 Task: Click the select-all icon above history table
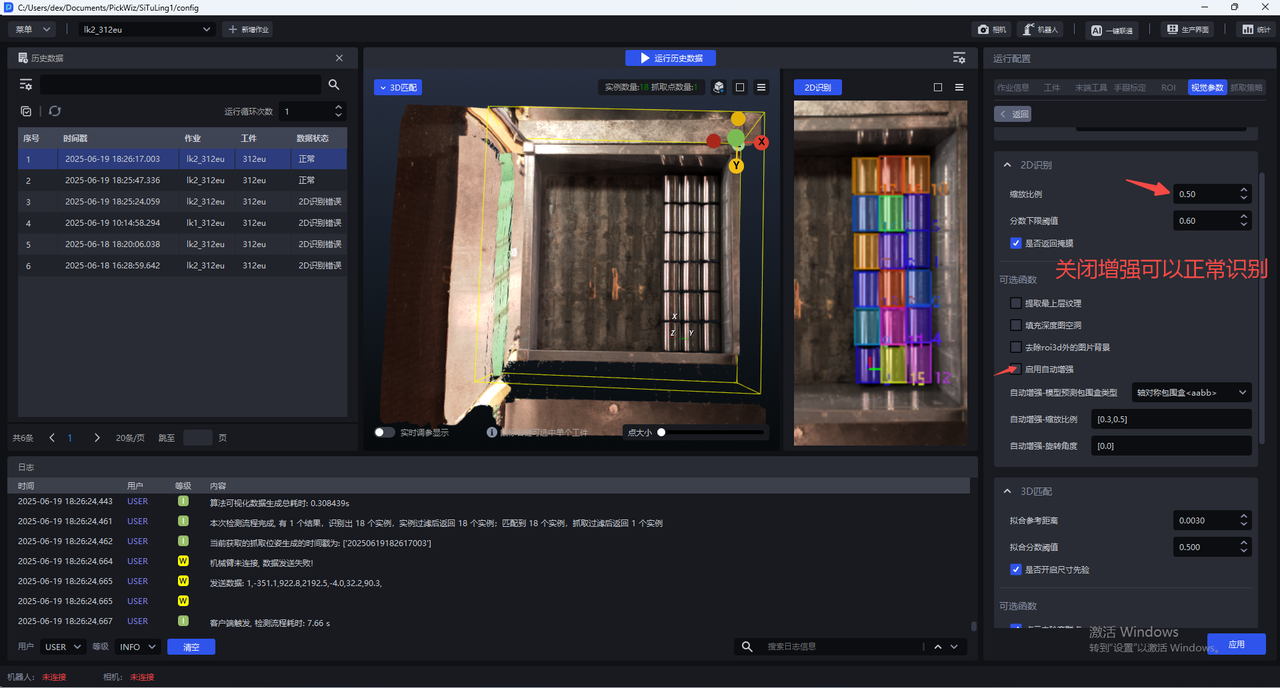[x=26, y=111]
